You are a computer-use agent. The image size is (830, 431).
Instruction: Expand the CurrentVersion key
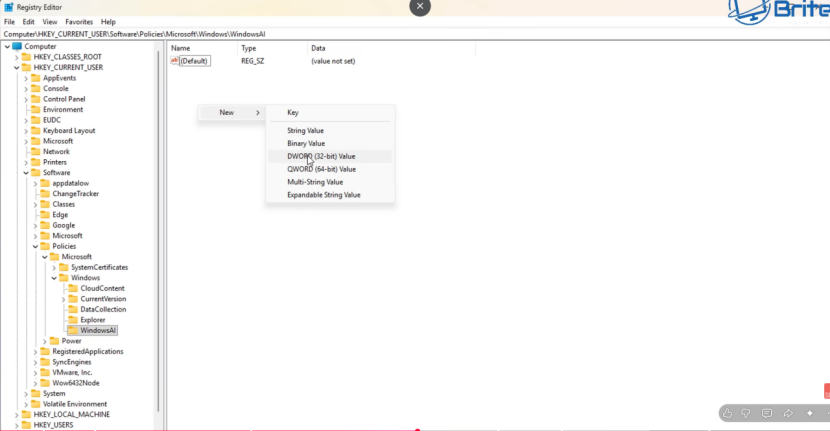coord(64,299)
